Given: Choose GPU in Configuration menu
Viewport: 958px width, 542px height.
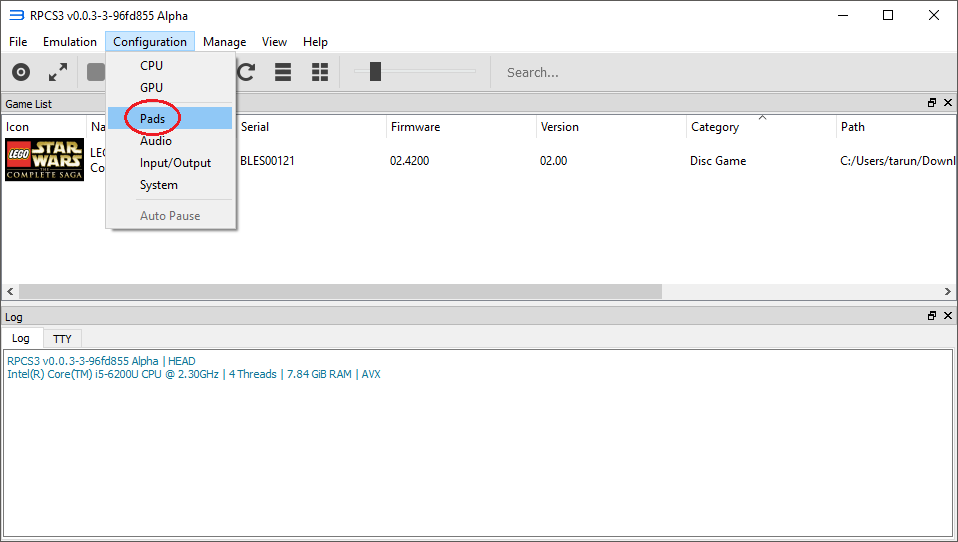Looking at the screenshot, I should (x=170, y=87).
